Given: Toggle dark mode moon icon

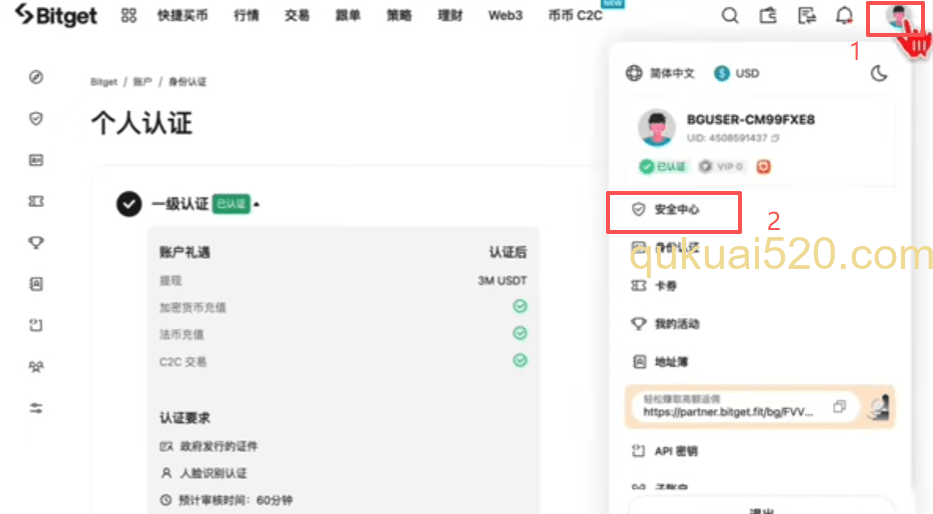Looking at the screenshot, I should pos(879,73).
